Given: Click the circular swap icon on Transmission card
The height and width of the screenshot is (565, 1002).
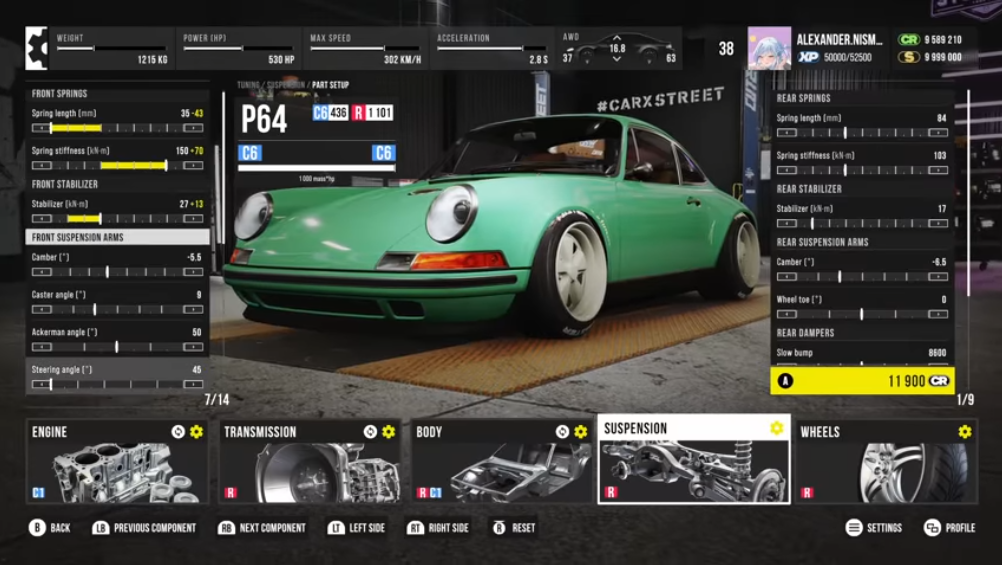Looking at the screenshot, I should pyautogui.click(x=370, y=432).
